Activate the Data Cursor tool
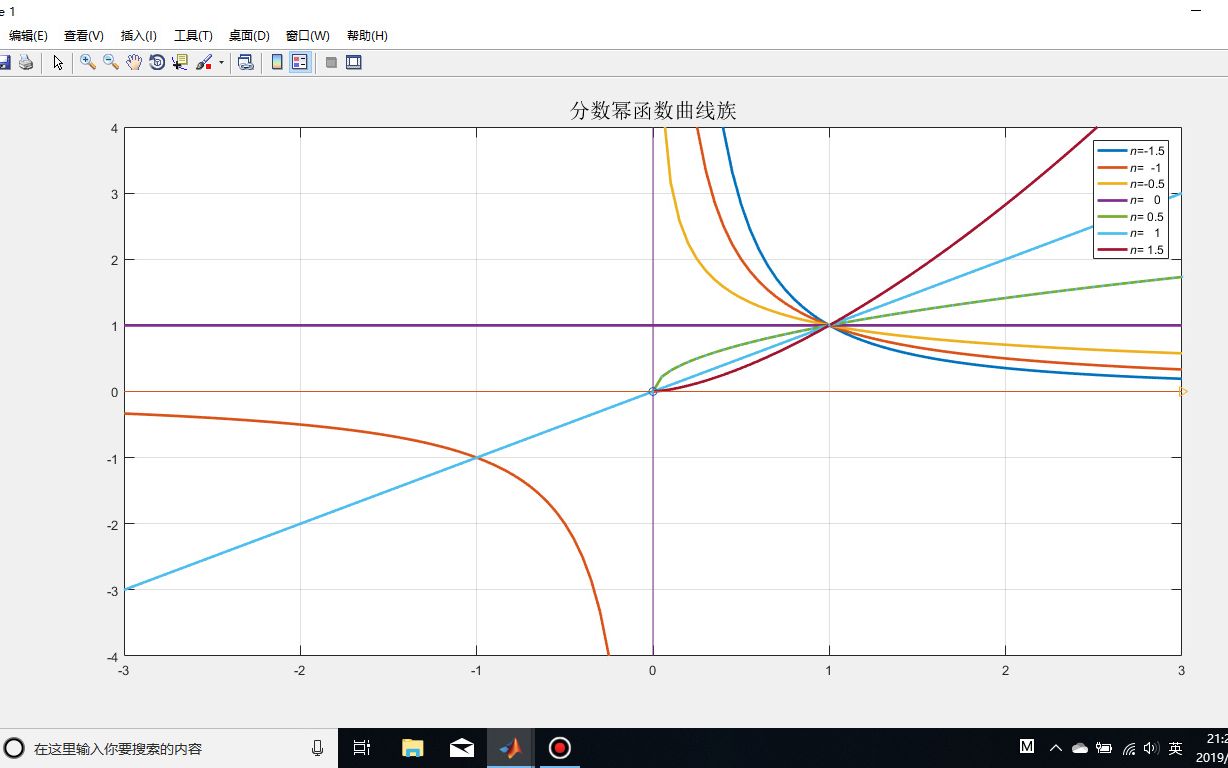 point(180,62)
